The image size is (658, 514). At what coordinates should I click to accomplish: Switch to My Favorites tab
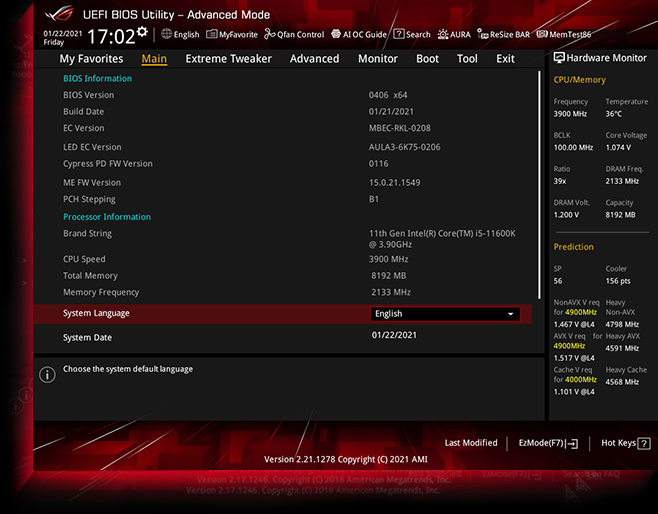coord(91,59)
